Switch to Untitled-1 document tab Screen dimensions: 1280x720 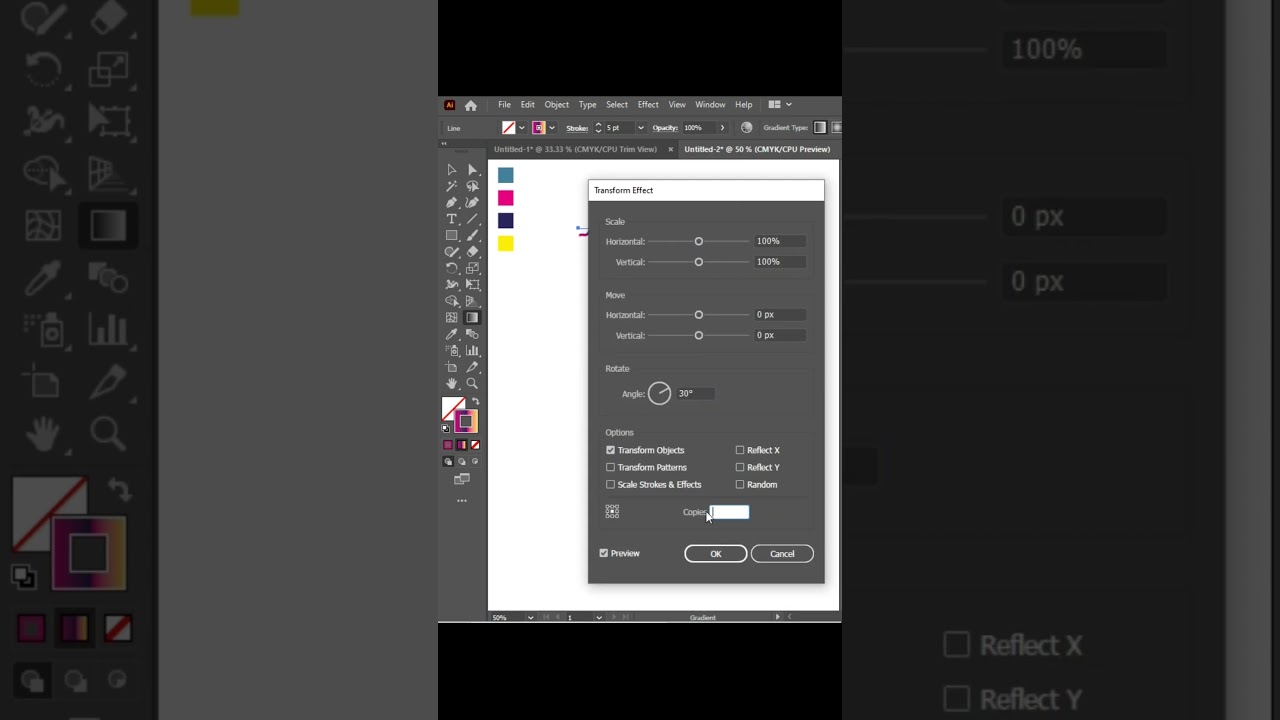tap(575, 149)
